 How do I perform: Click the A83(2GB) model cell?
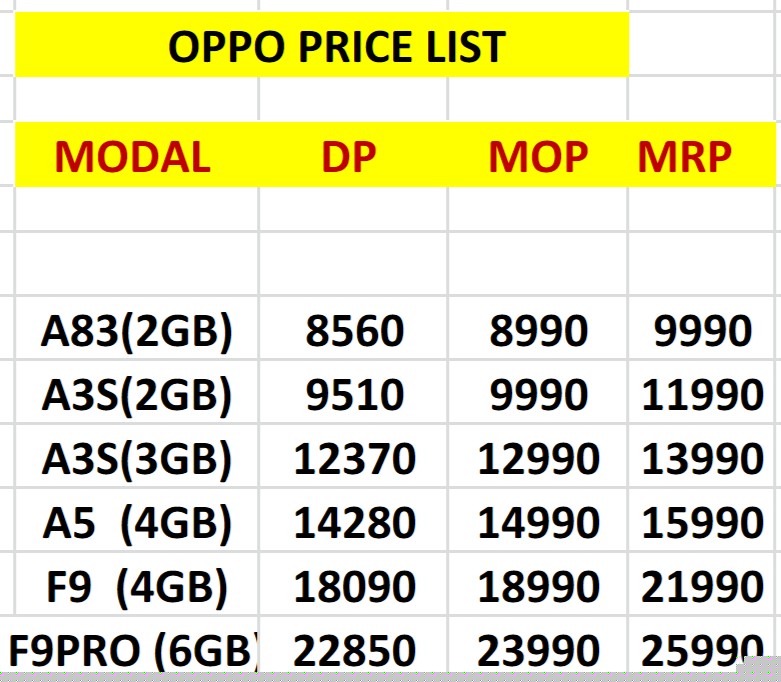tap(137, 332)
